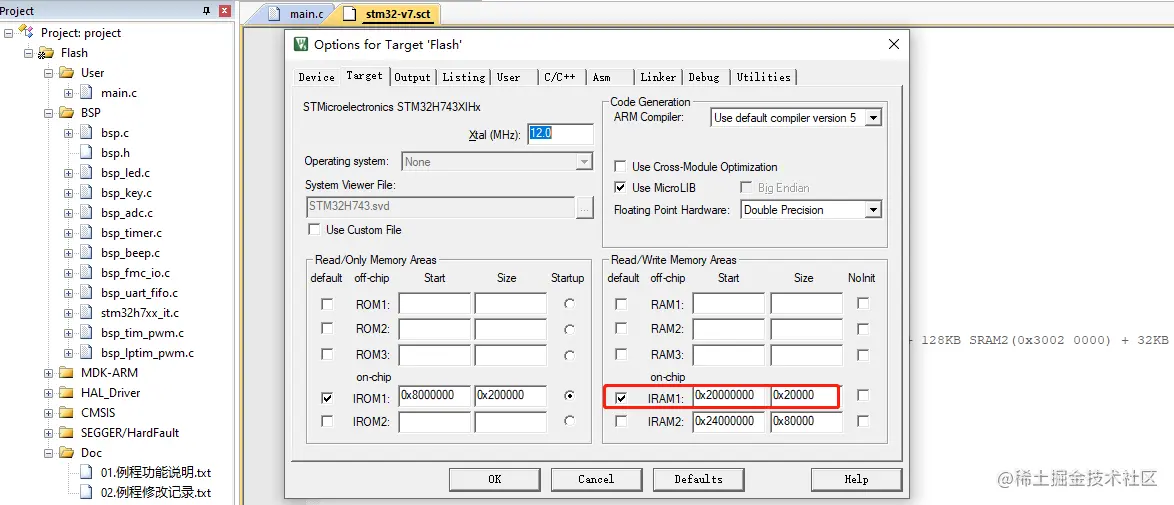The image size is (1174, 505).
Task: Enable IRAM2 default checkbox
Action: 621,421
